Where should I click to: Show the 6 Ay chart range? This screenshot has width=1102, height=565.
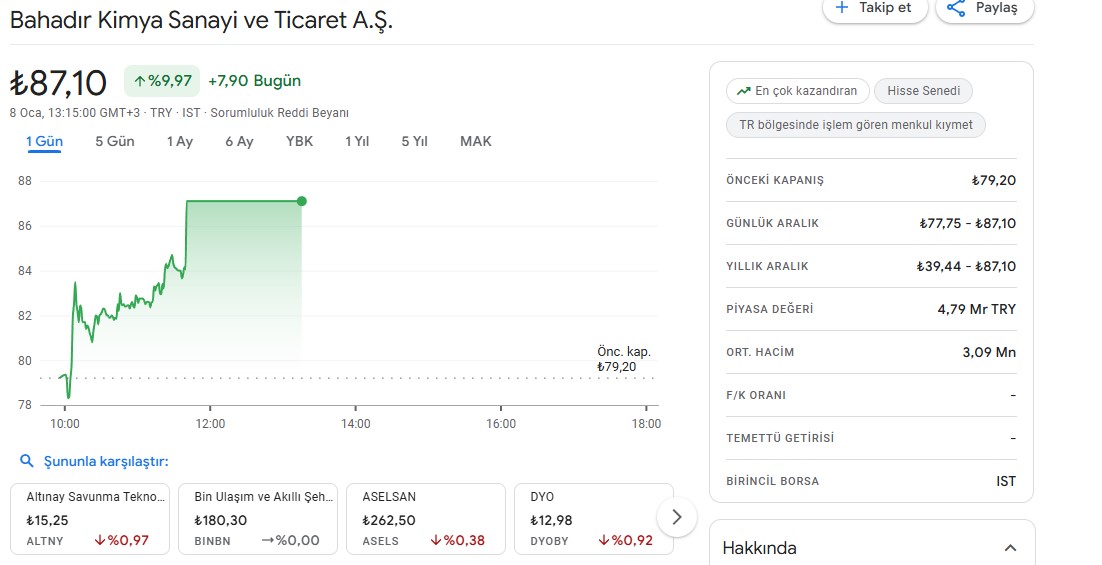click(239, 141)
